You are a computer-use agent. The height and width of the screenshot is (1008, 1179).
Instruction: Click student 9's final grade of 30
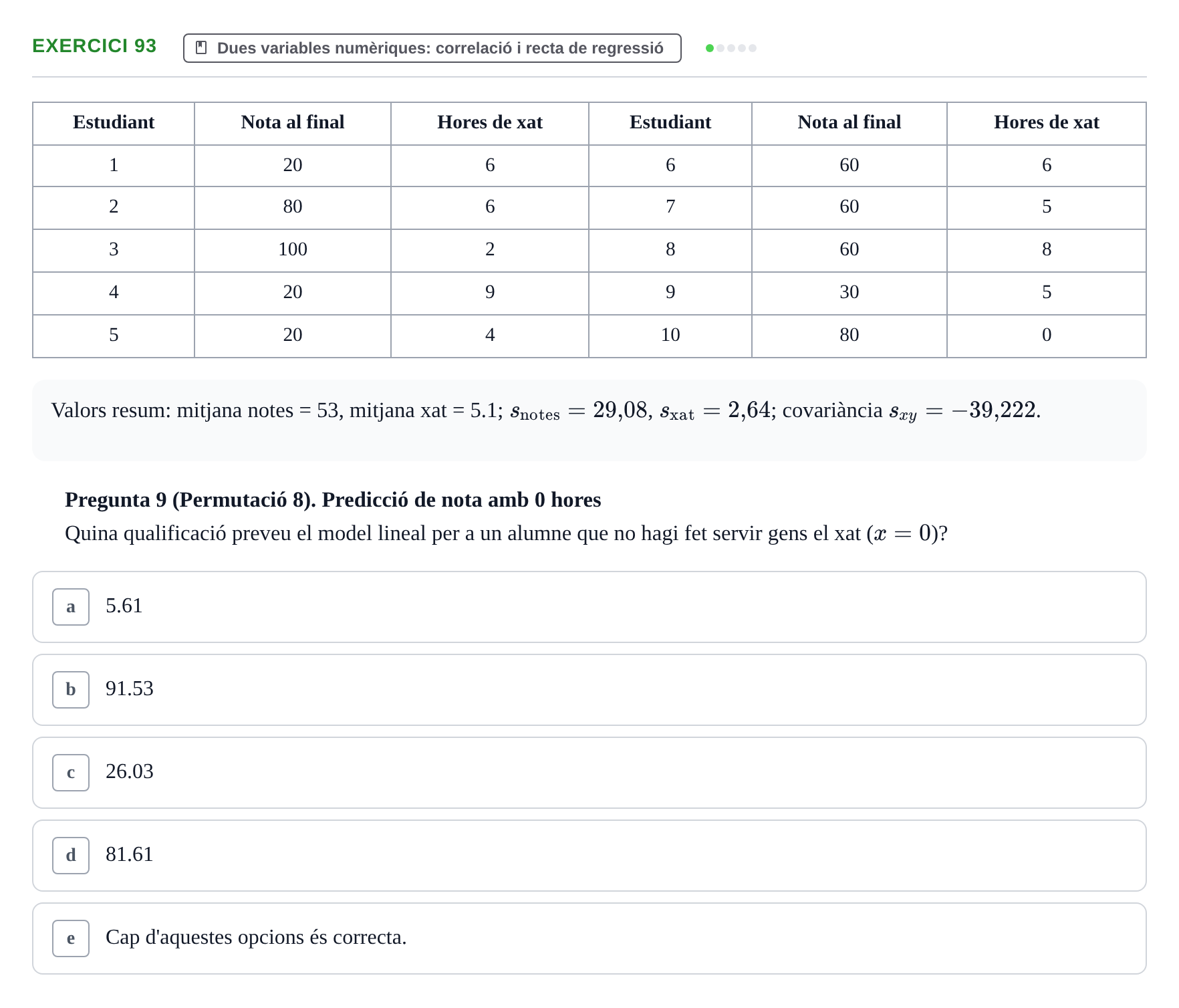point(849,292)
